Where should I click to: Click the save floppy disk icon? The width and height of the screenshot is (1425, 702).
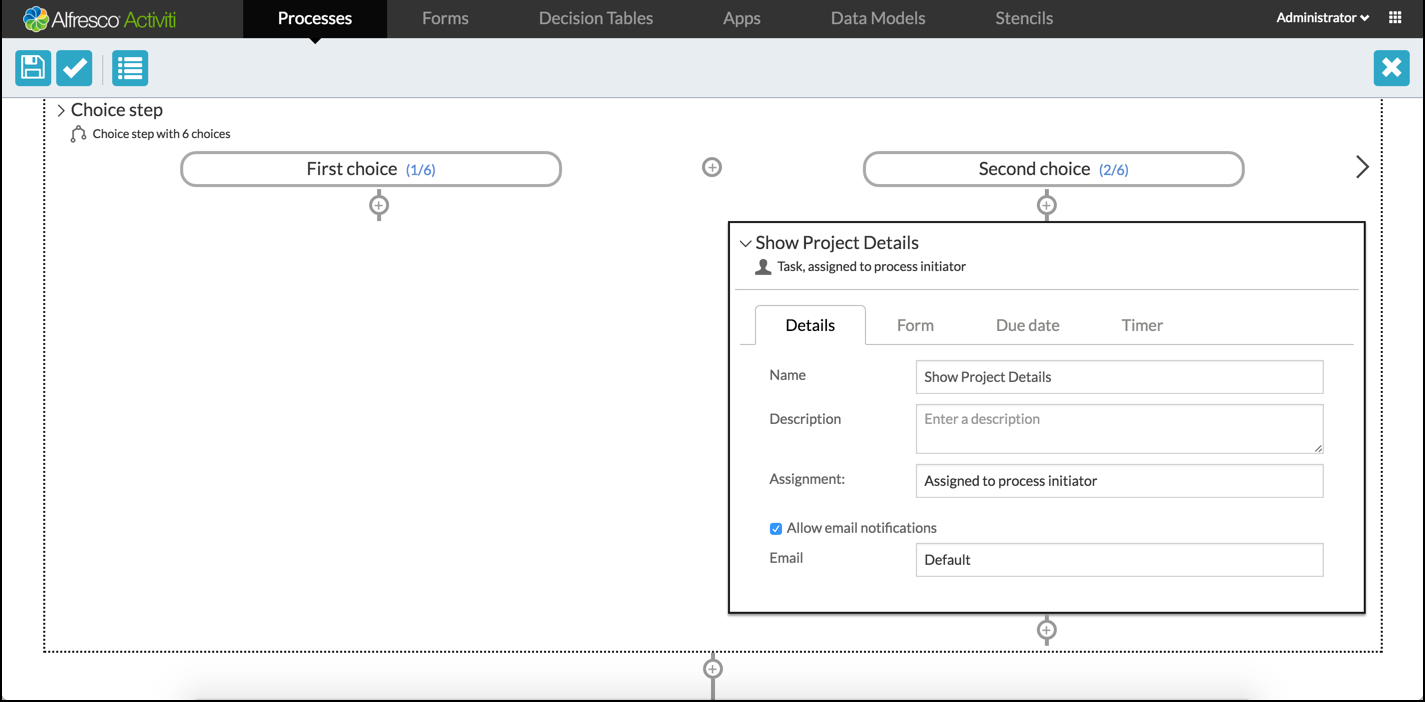pos(33,68)
